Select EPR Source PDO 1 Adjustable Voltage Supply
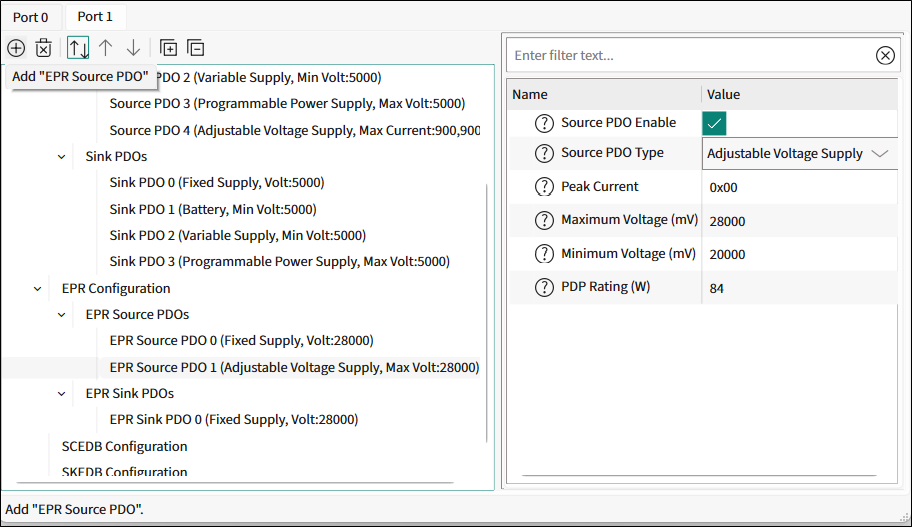This screenshot has width=912, height=527. 294,368
